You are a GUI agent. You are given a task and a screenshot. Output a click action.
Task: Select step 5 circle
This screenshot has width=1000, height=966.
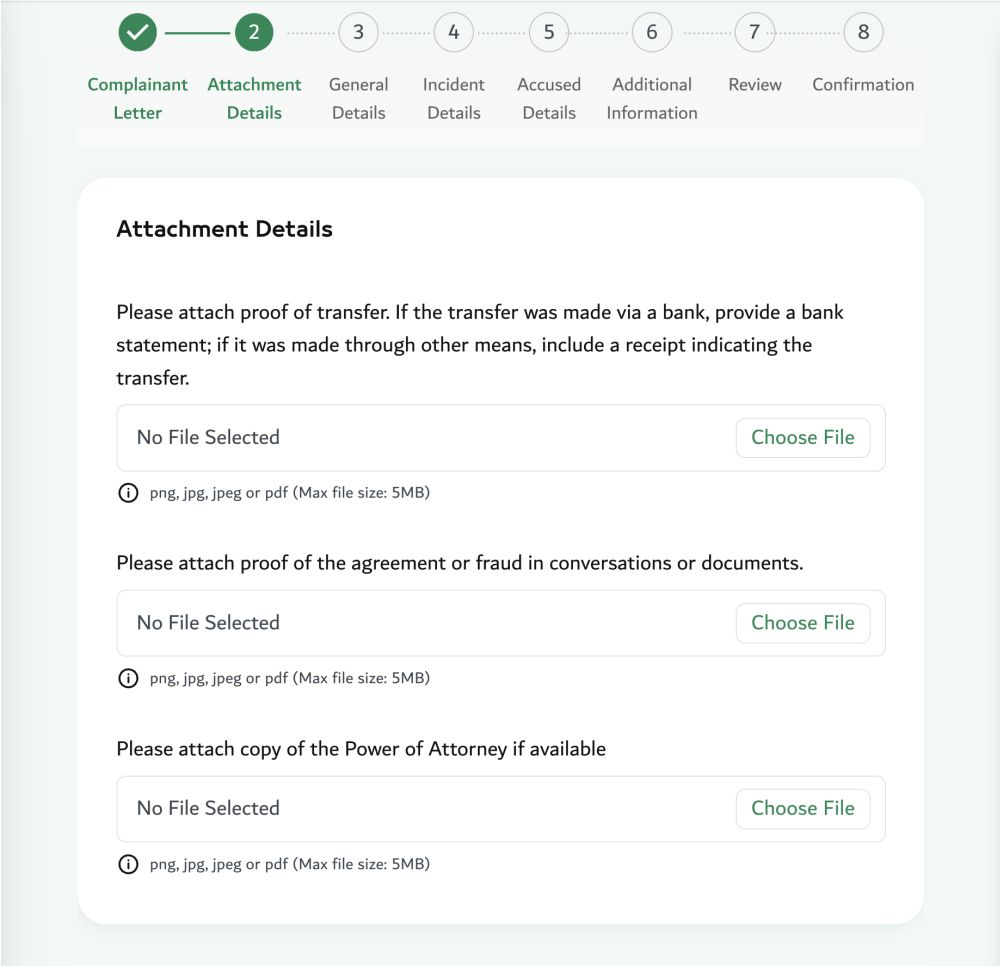549,32
